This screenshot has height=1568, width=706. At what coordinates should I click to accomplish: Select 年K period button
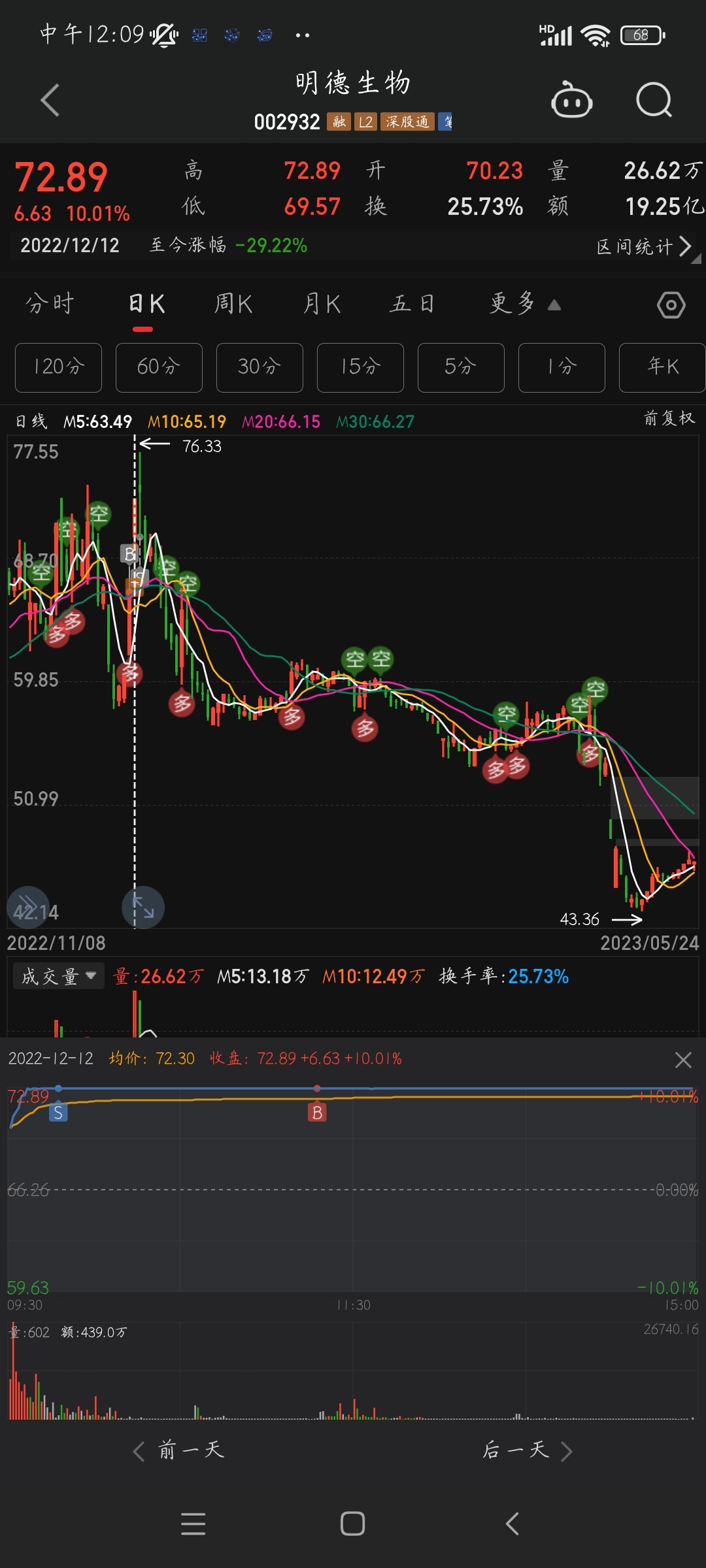pyautogui.click(x=662, y=367)
